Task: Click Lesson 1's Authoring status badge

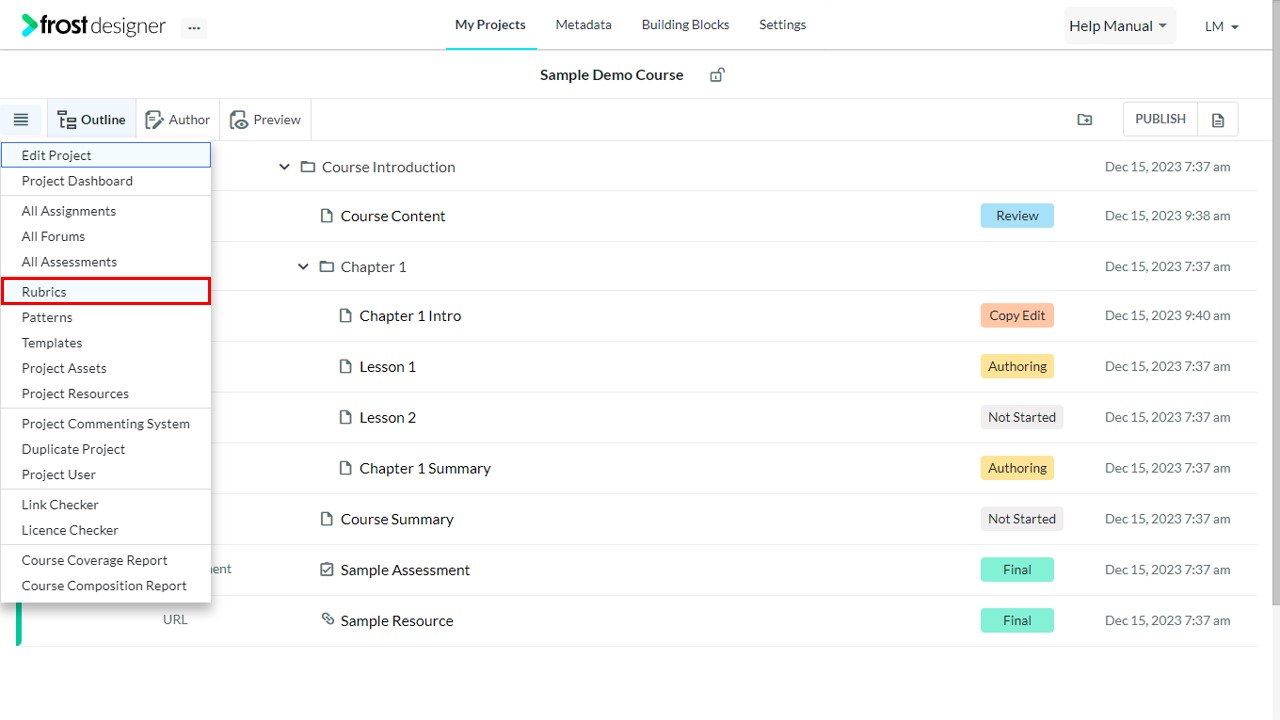Action: click(1017, 367)
